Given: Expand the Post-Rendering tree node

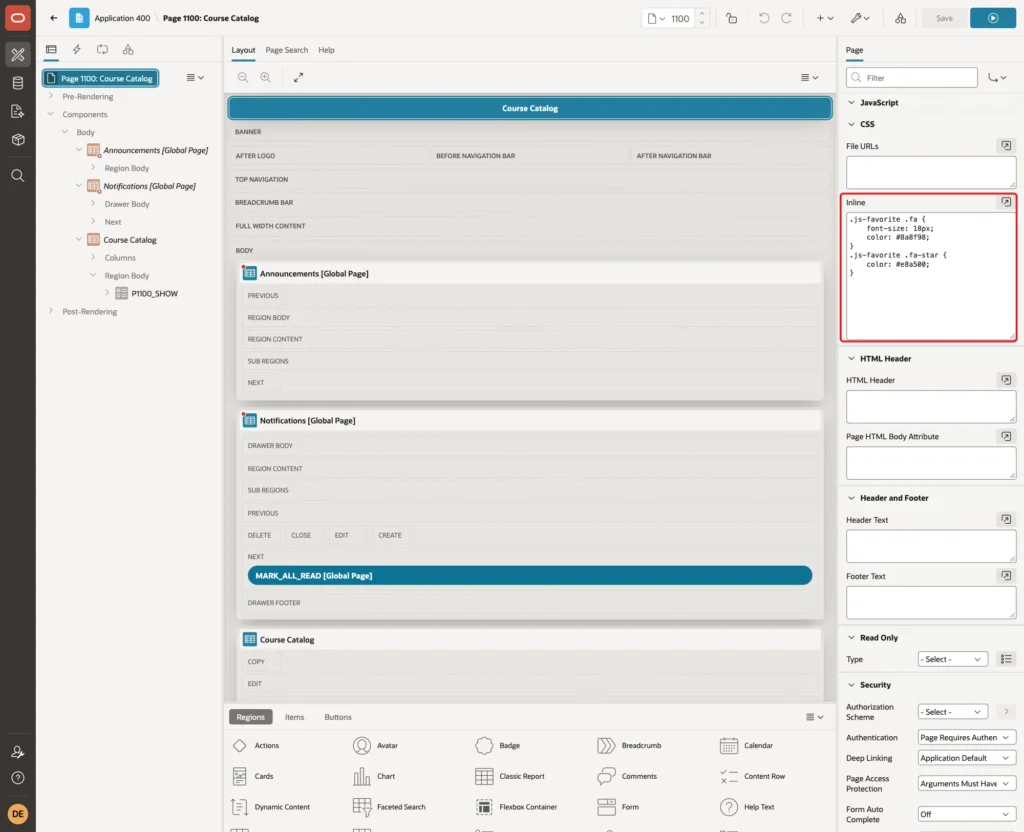Looking at the screenshot, I should pyautogui.click(x=51, y=311).
